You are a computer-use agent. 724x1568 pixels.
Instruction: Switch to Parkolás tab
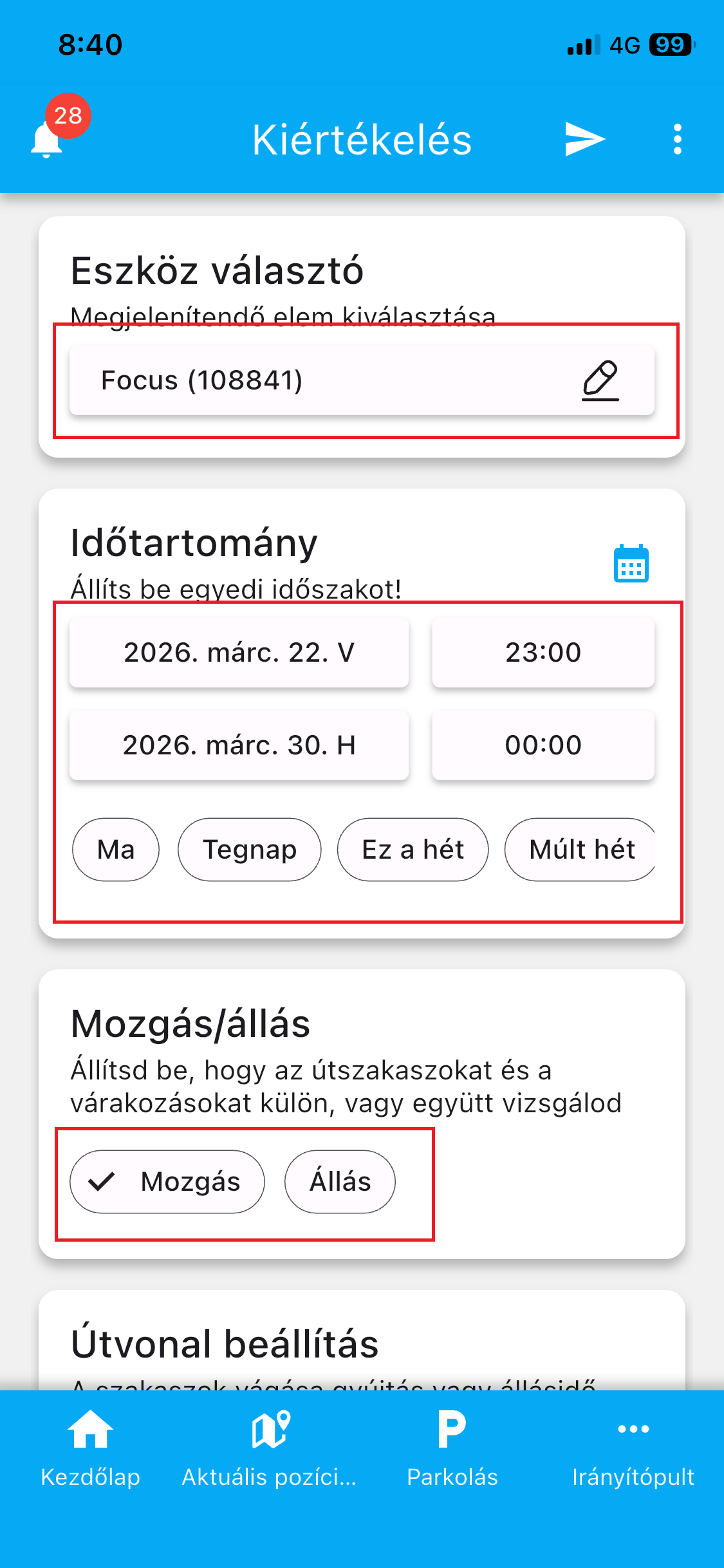[x=452, y=1448]
